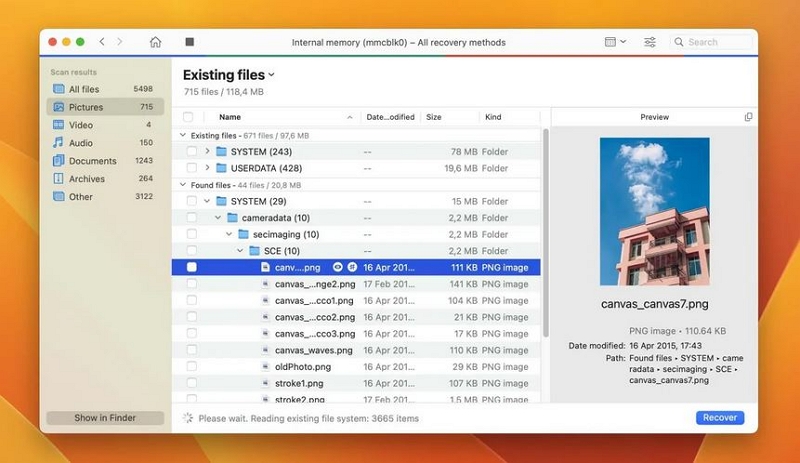Click the oldPhoto.png file icon
This screenshot has width=800, height=463.
[265, 367]
